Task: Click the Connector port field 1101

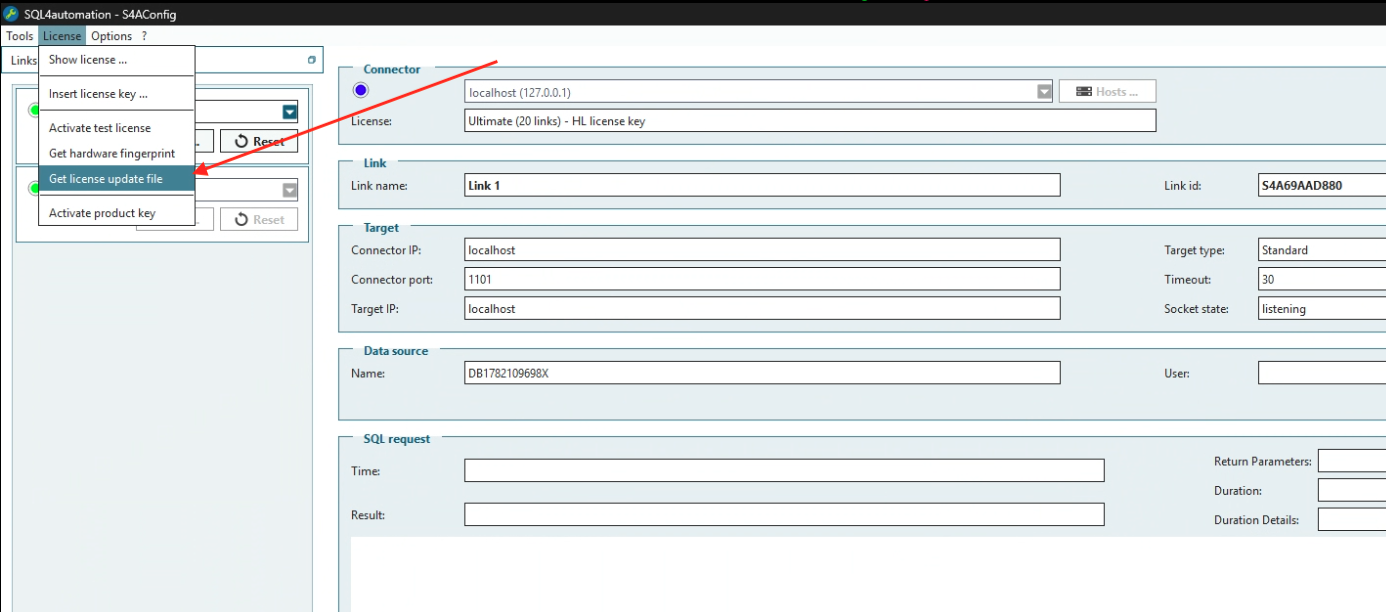Action: (762, 279)
